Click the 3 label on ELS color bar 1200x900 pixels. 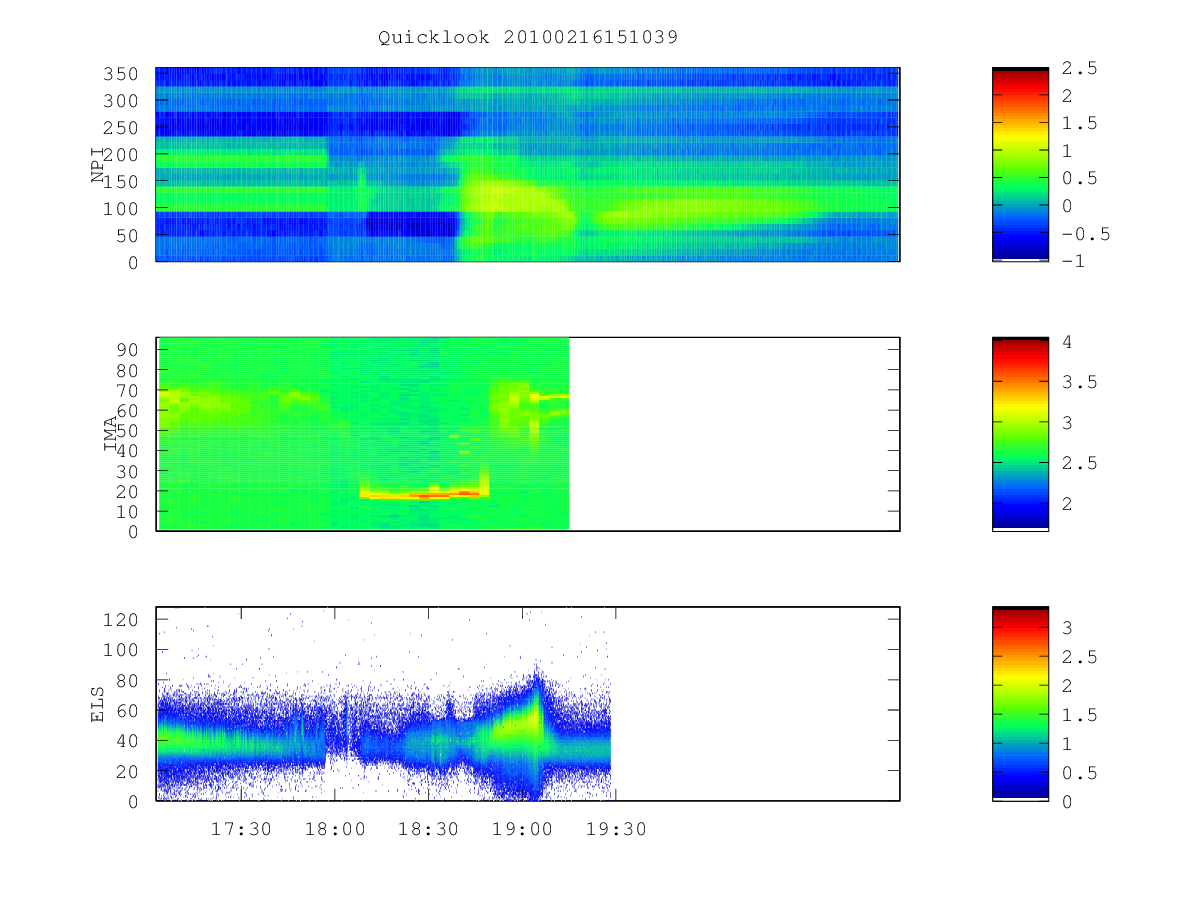coord(1067,627)
